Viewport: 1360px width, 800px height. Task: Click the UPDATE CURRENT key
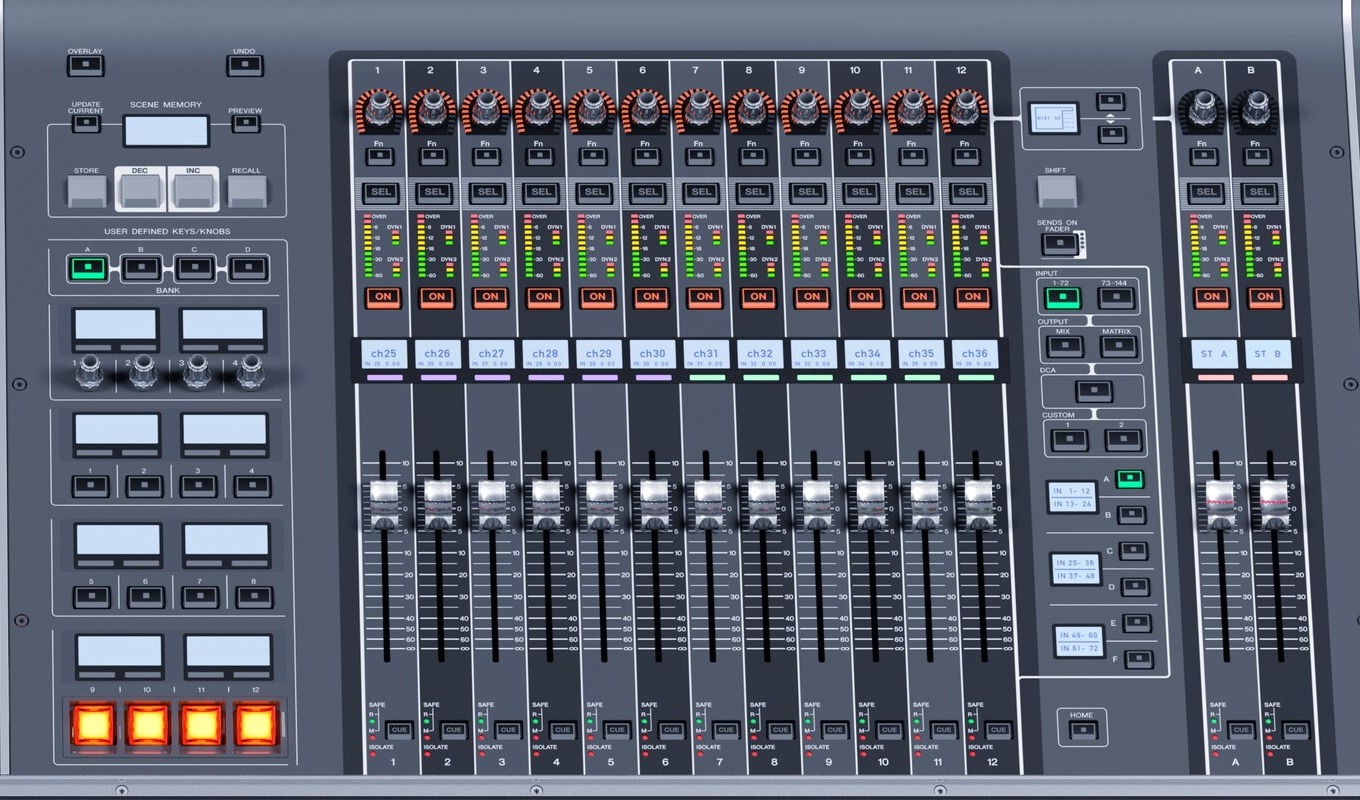pyautogui.click(x=86, y=124)
